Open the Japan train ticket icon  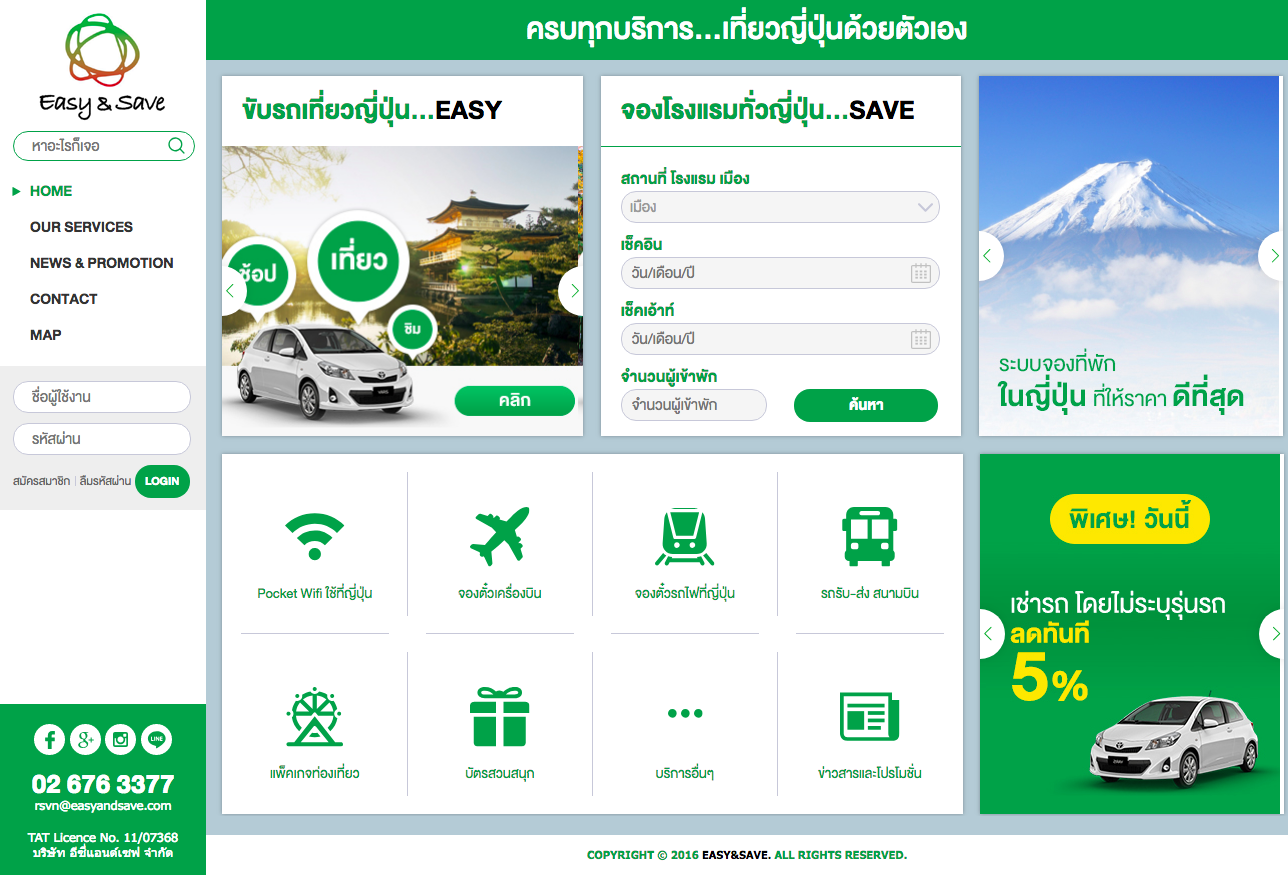click(x=685, y=536)
